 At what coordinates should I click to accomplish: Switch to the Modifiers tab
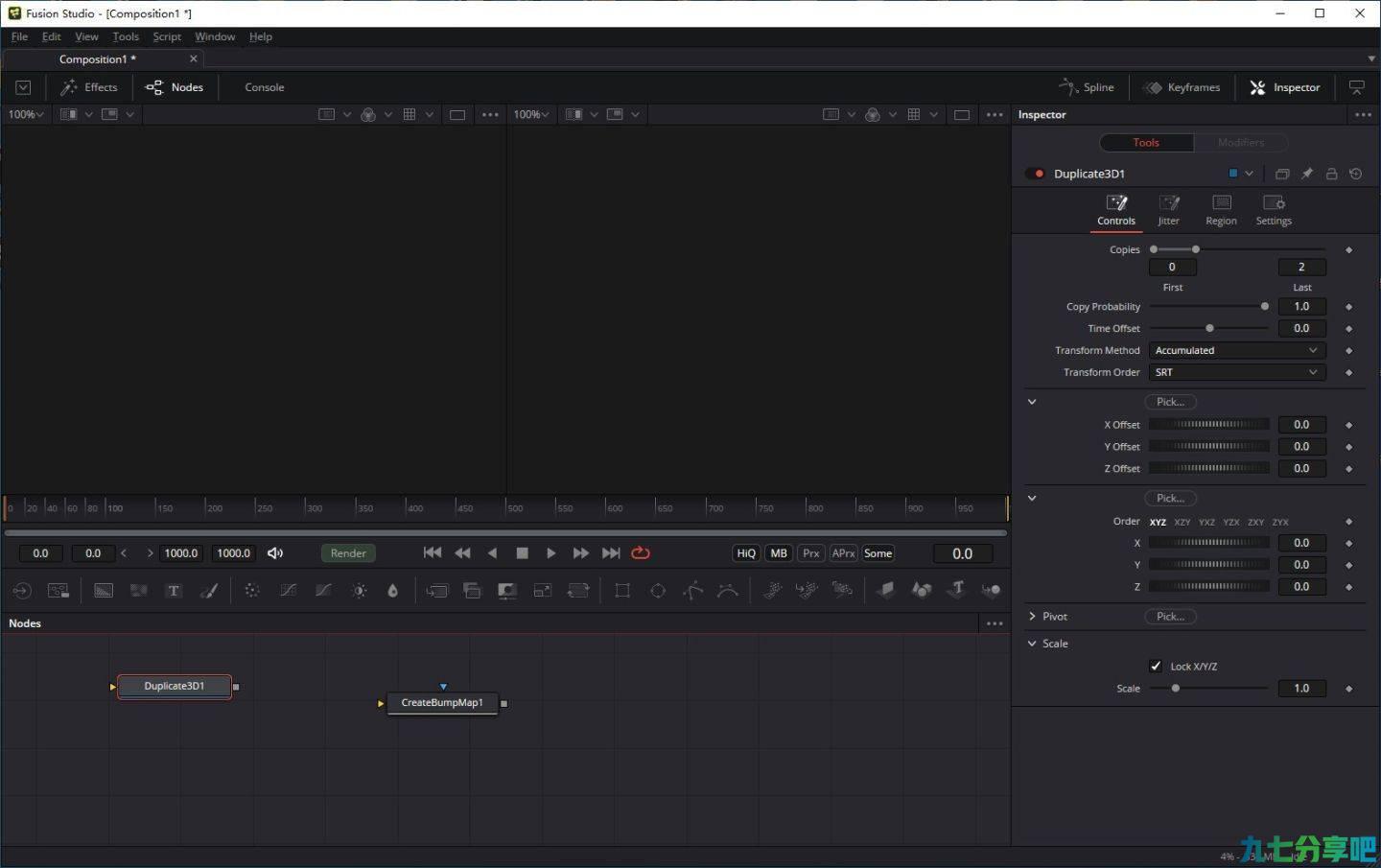pyautogui.click(x=1241, y=142)
